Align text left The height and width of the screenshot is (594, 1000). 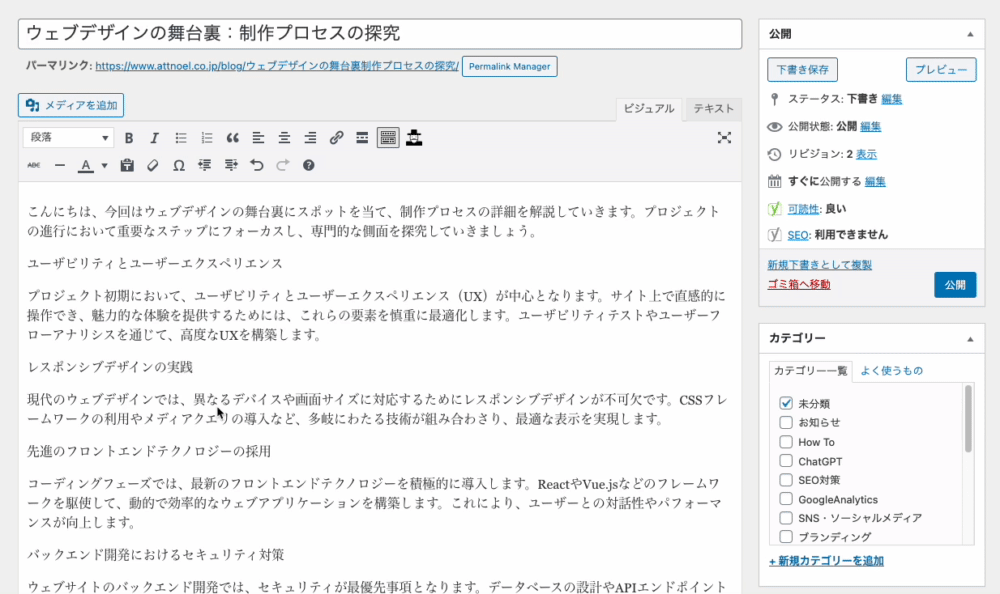258,138
